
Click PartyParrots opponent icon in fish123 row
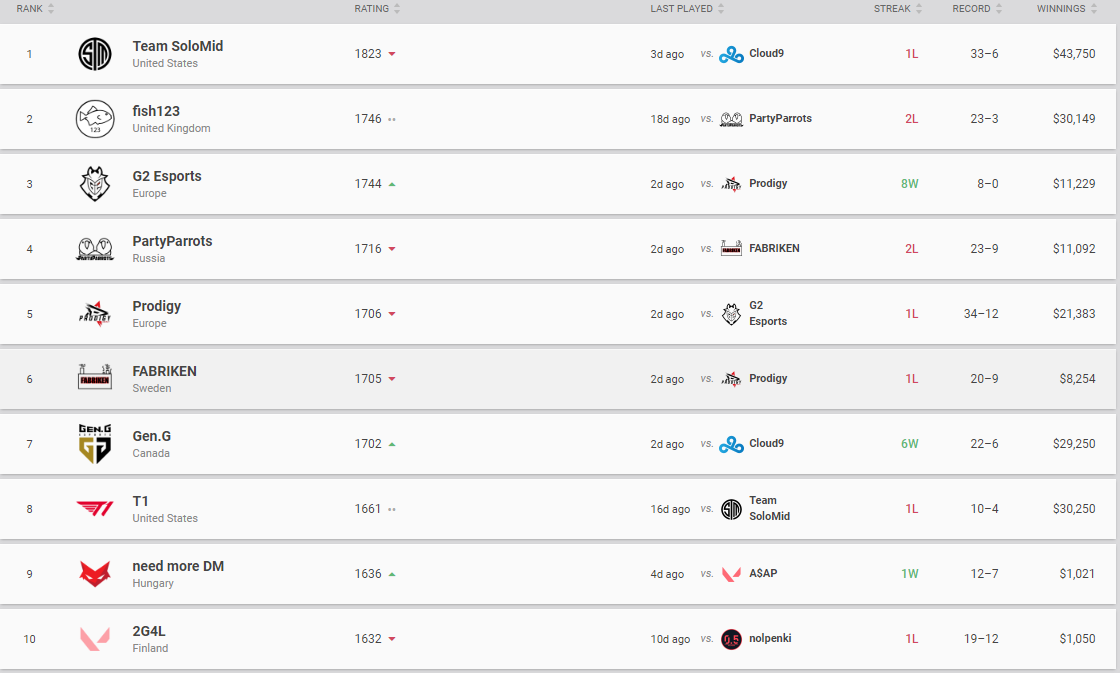click(x=731, y=119)
